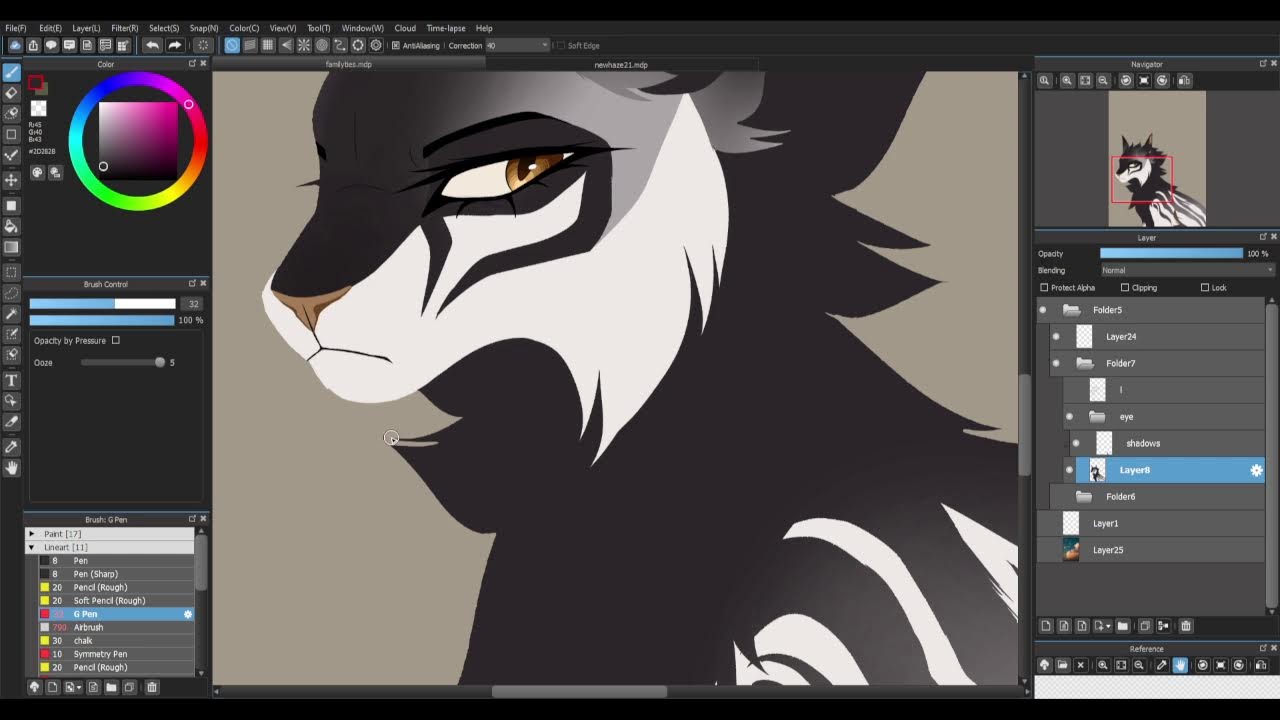Open G Pen brush settings gear
The image size is (1280, 720).
pyautogui.click(x=187, y=614)
